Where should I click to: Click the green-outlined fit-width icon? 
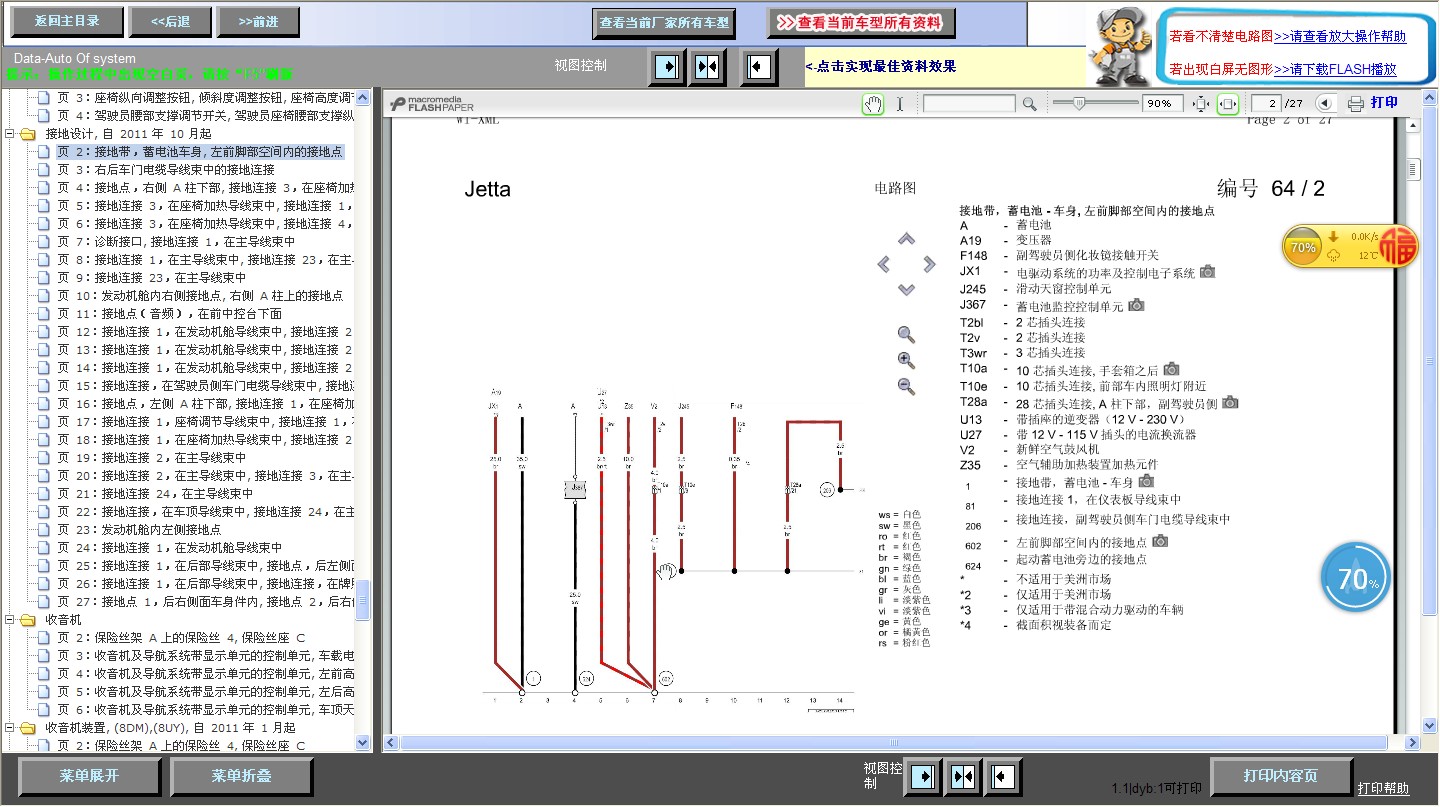pos(1228,103)
